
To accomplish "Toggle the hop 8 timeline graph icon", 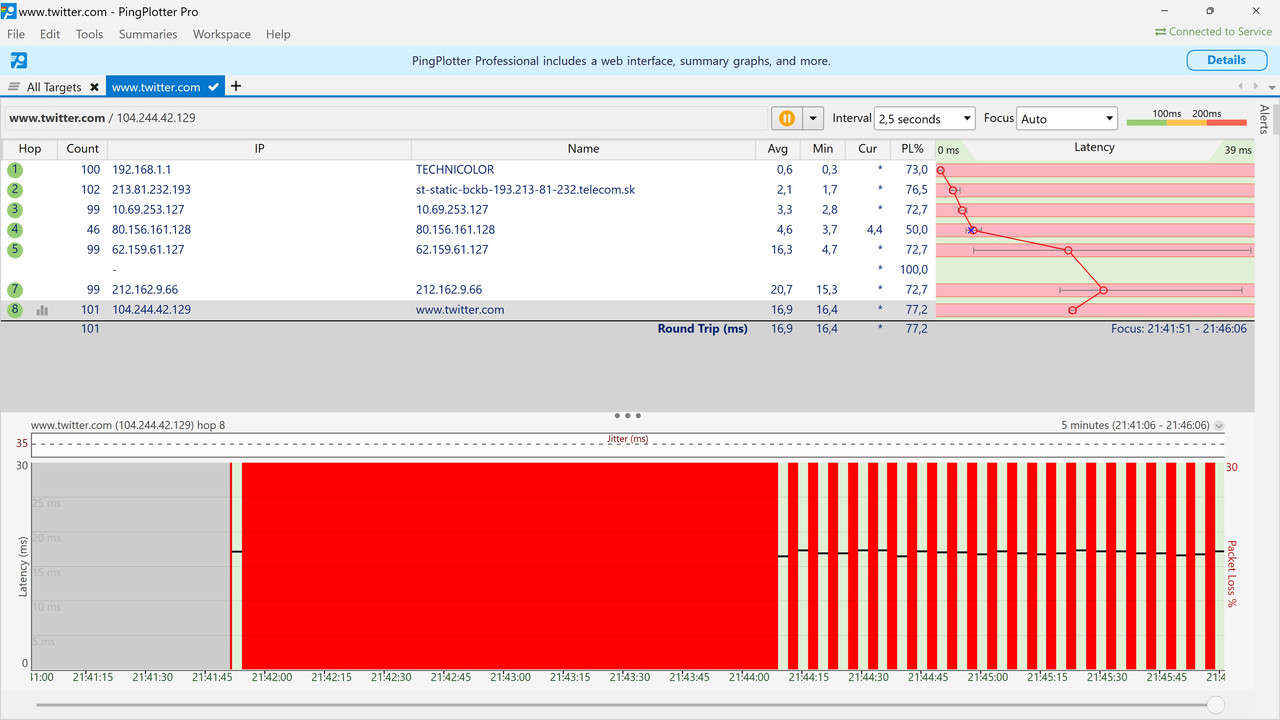I will 42,310.
